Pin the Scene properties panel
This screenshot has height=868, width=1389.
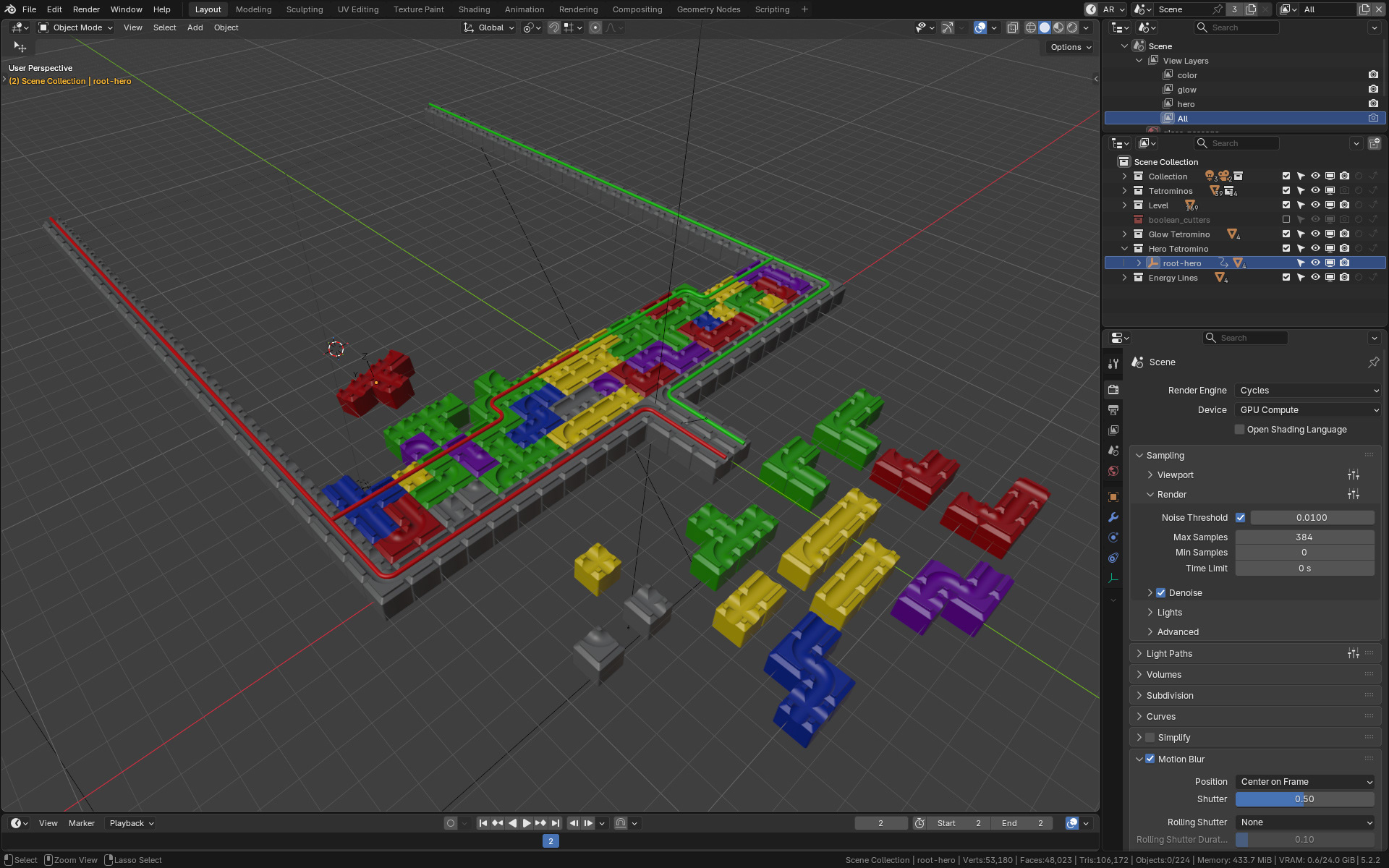pyautogui.click(x=1373, y=362)
